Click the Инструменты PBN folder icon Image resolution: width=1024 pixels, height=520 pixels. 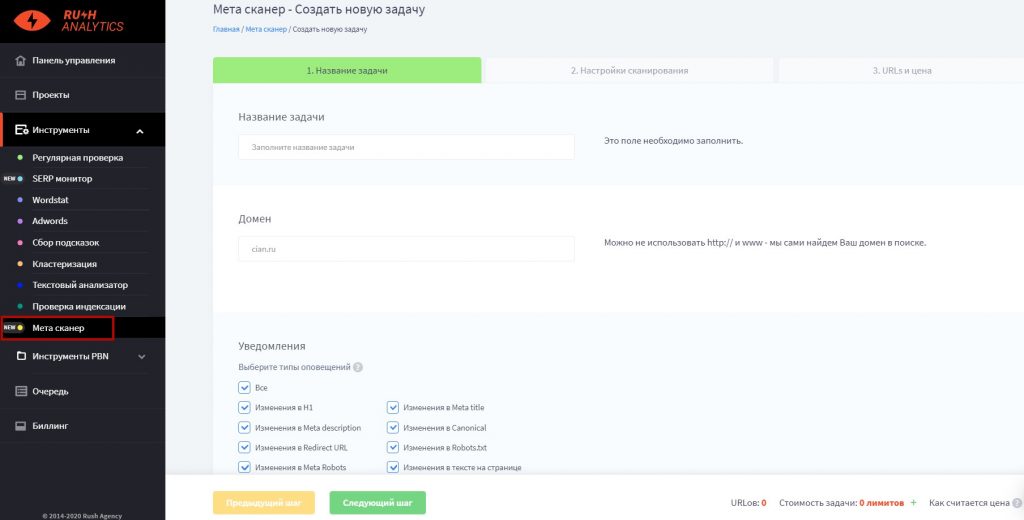coord(21,356)
